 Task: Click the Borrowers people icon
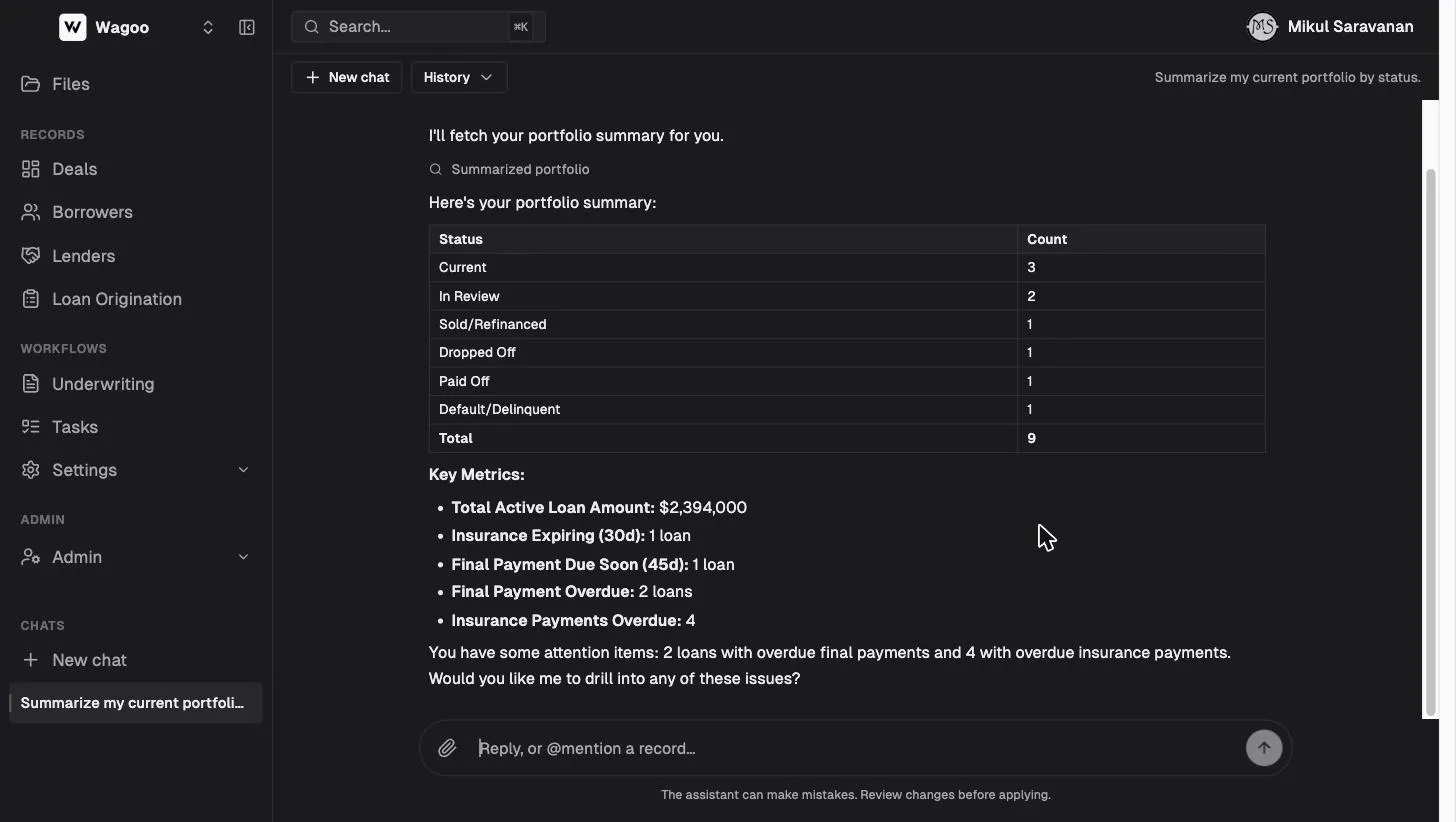(31, 212)
